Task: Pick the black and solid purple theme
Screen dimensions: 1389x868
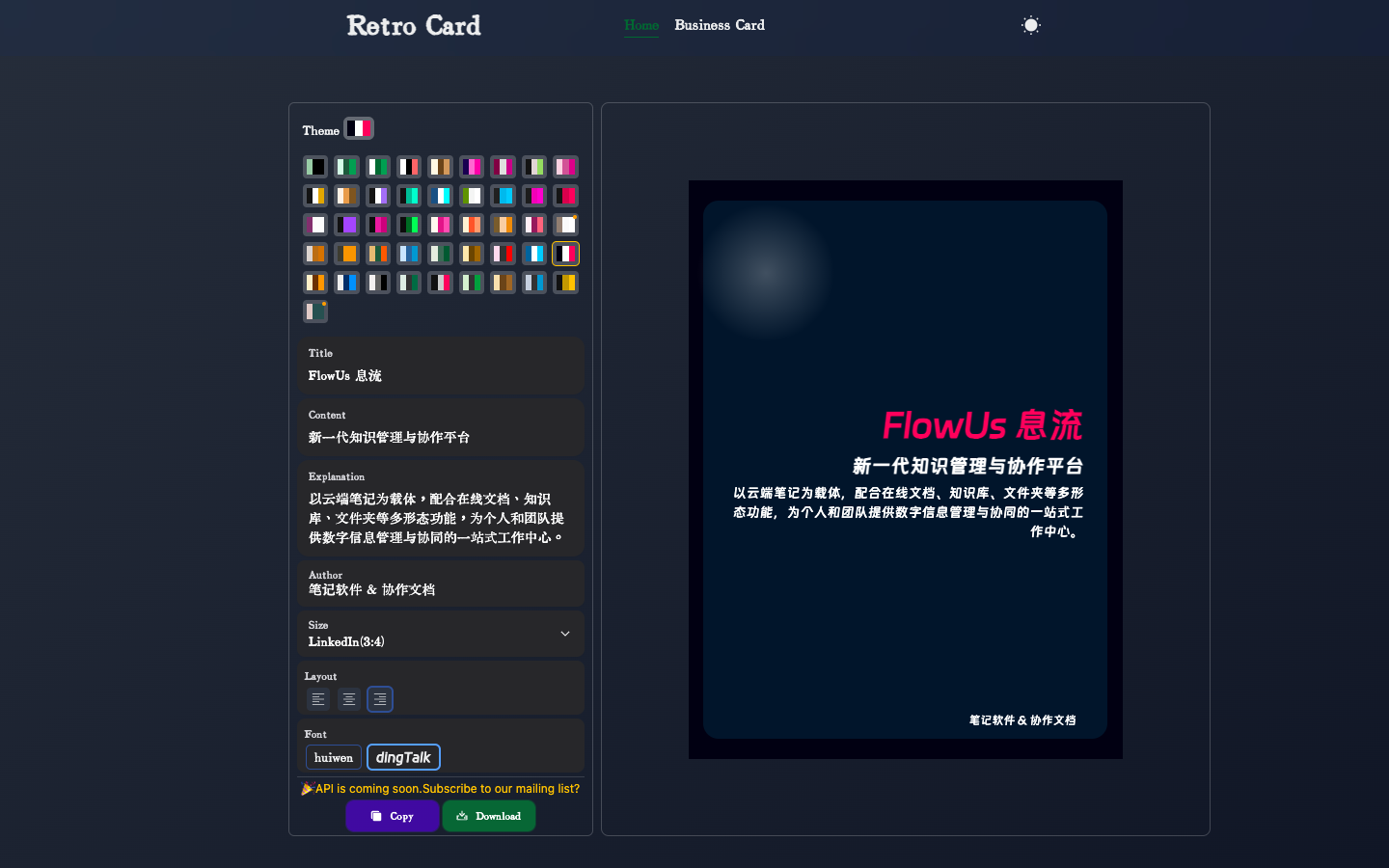Action: [x=346, y=225]
